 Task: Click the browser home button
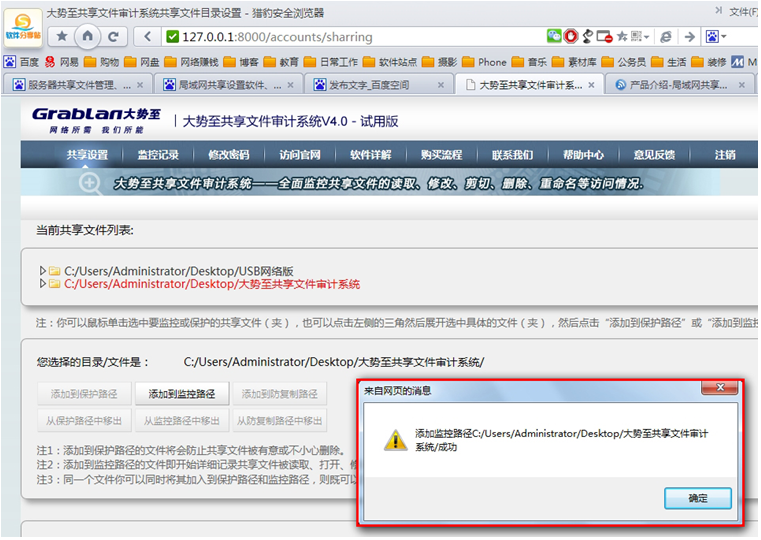(88, 36)
